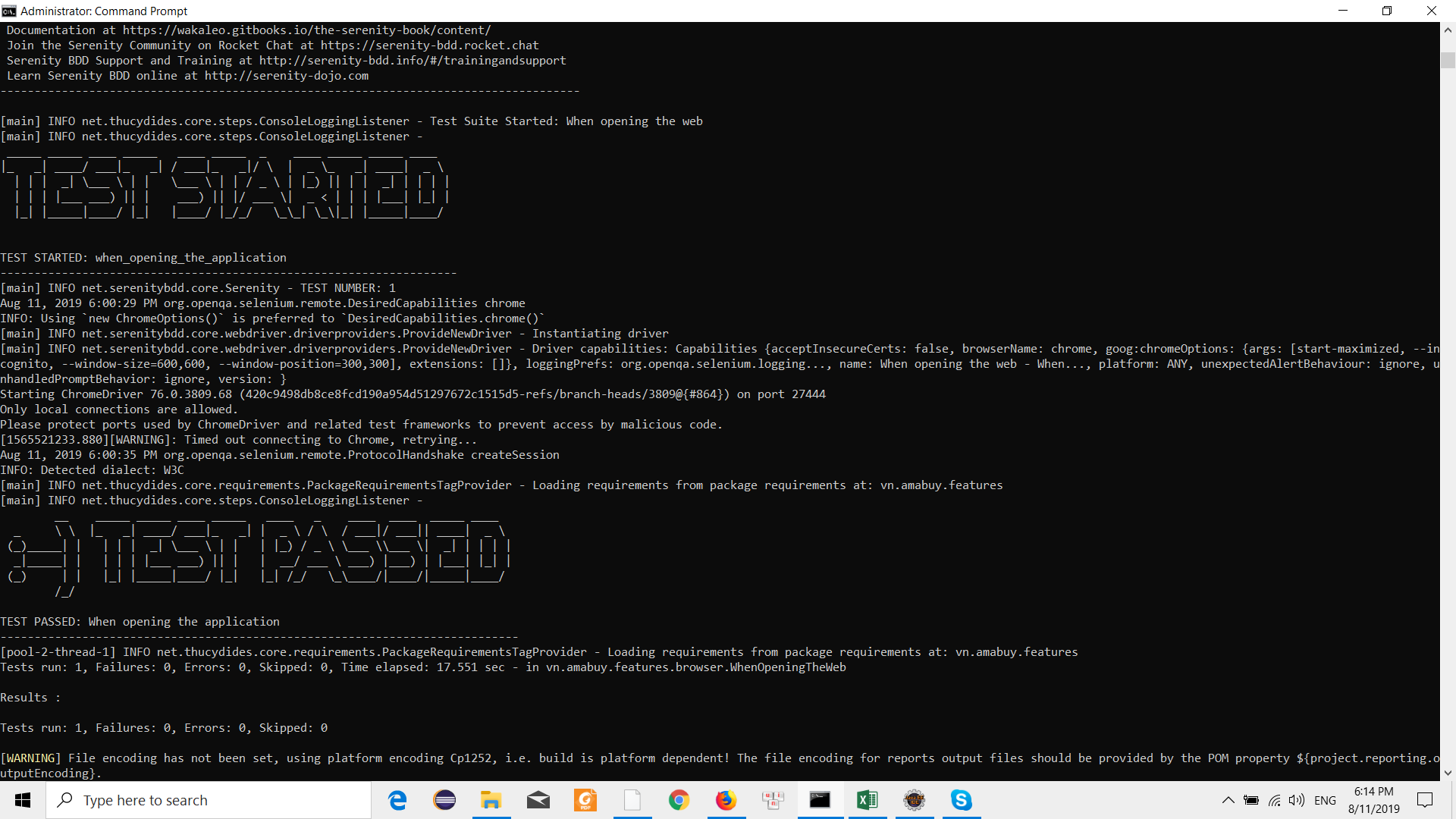Open the blank document icon on the taskbar
This screenshot has height=819, width=1456.
tap(632, 800)
